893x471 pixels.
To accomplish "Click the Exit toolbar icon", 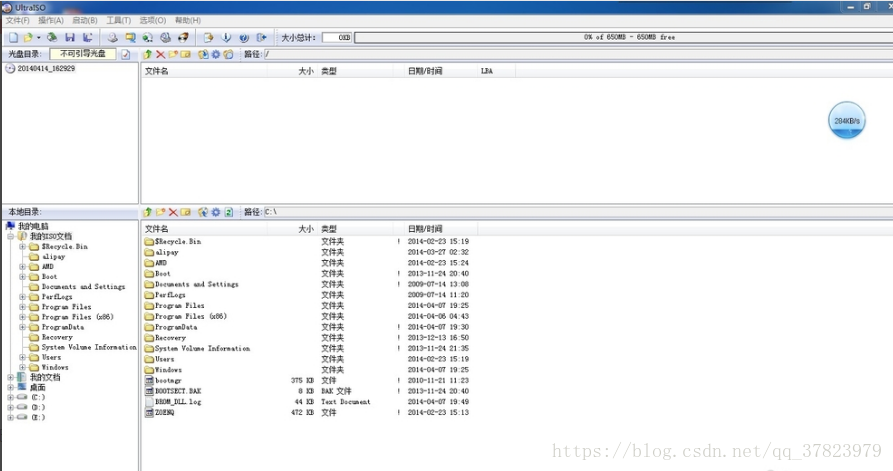I will (261, 38).
